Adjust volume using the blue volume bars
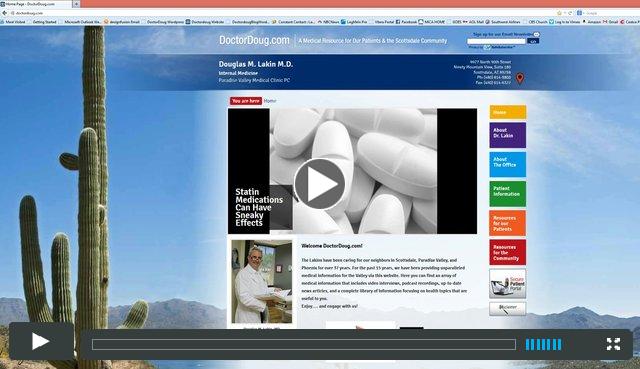640x369 pixels. pos(543,345)
